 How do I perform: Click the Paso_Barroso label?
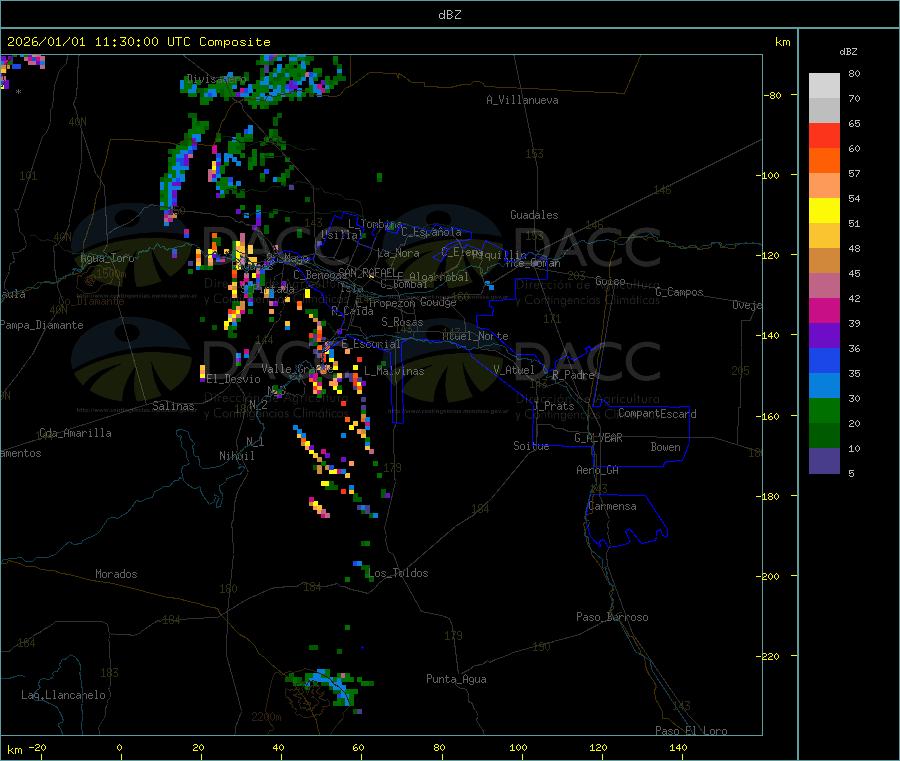click(612, 617)
